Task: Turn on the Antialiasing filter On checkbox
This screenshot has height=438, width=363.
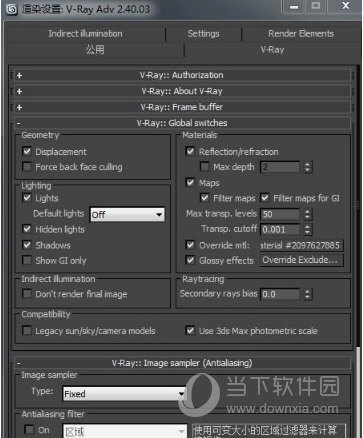Action: pyautogui.click(x=29, y=429)
